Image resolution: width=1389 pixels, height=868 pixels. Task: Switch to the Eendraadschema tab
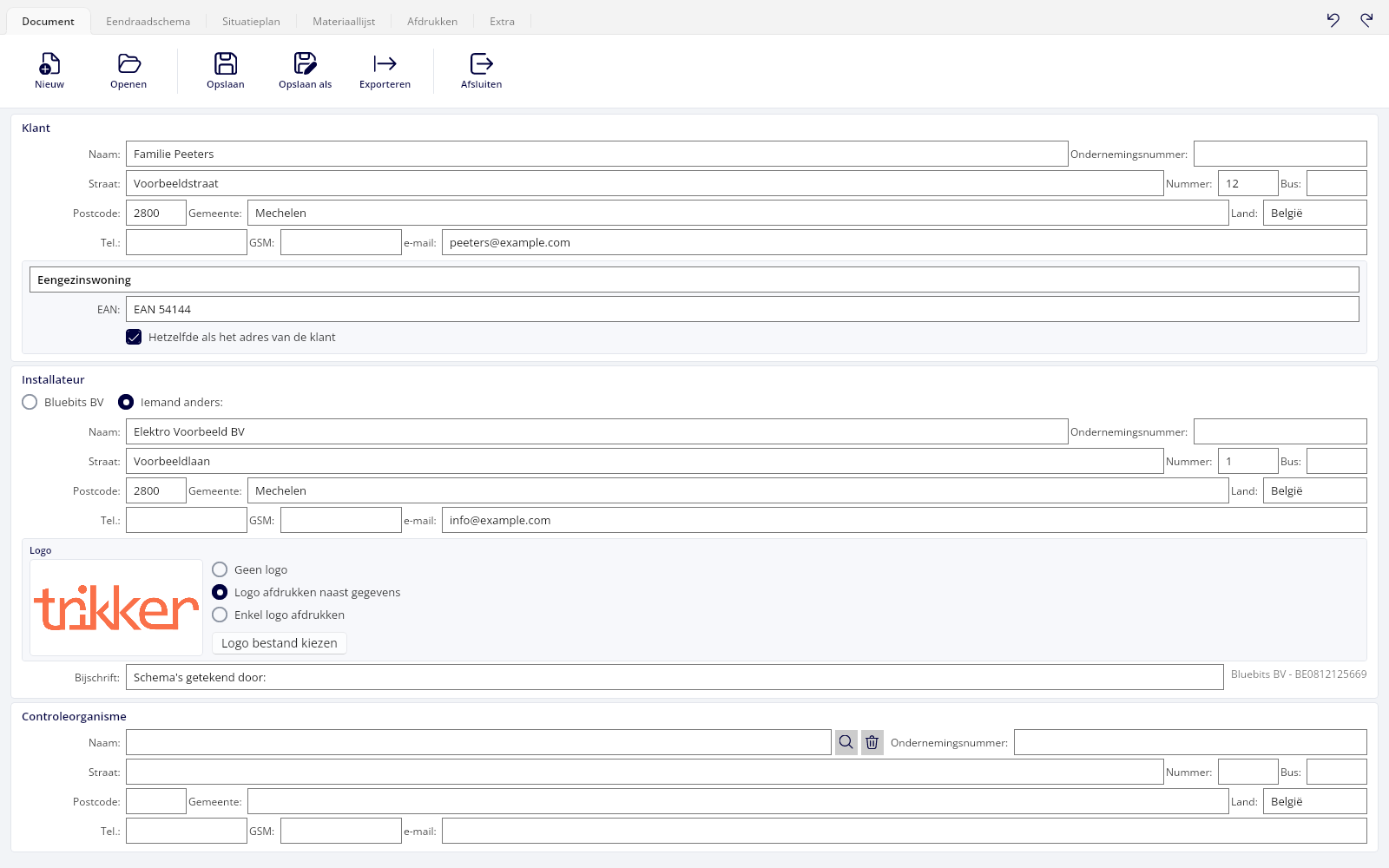[148, 22]
